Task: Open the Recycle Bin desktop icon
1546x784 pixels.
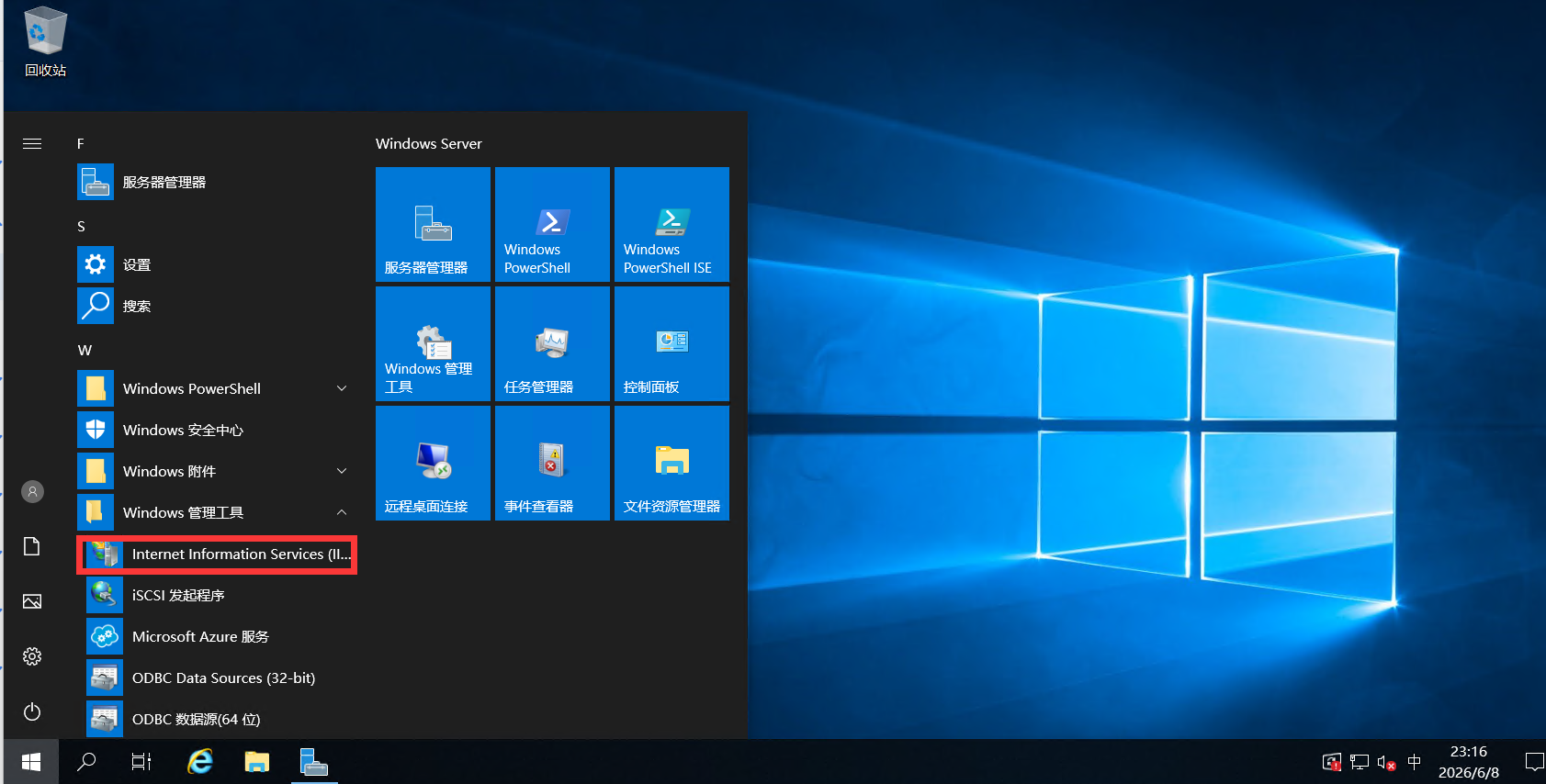Action: point(45,42)
